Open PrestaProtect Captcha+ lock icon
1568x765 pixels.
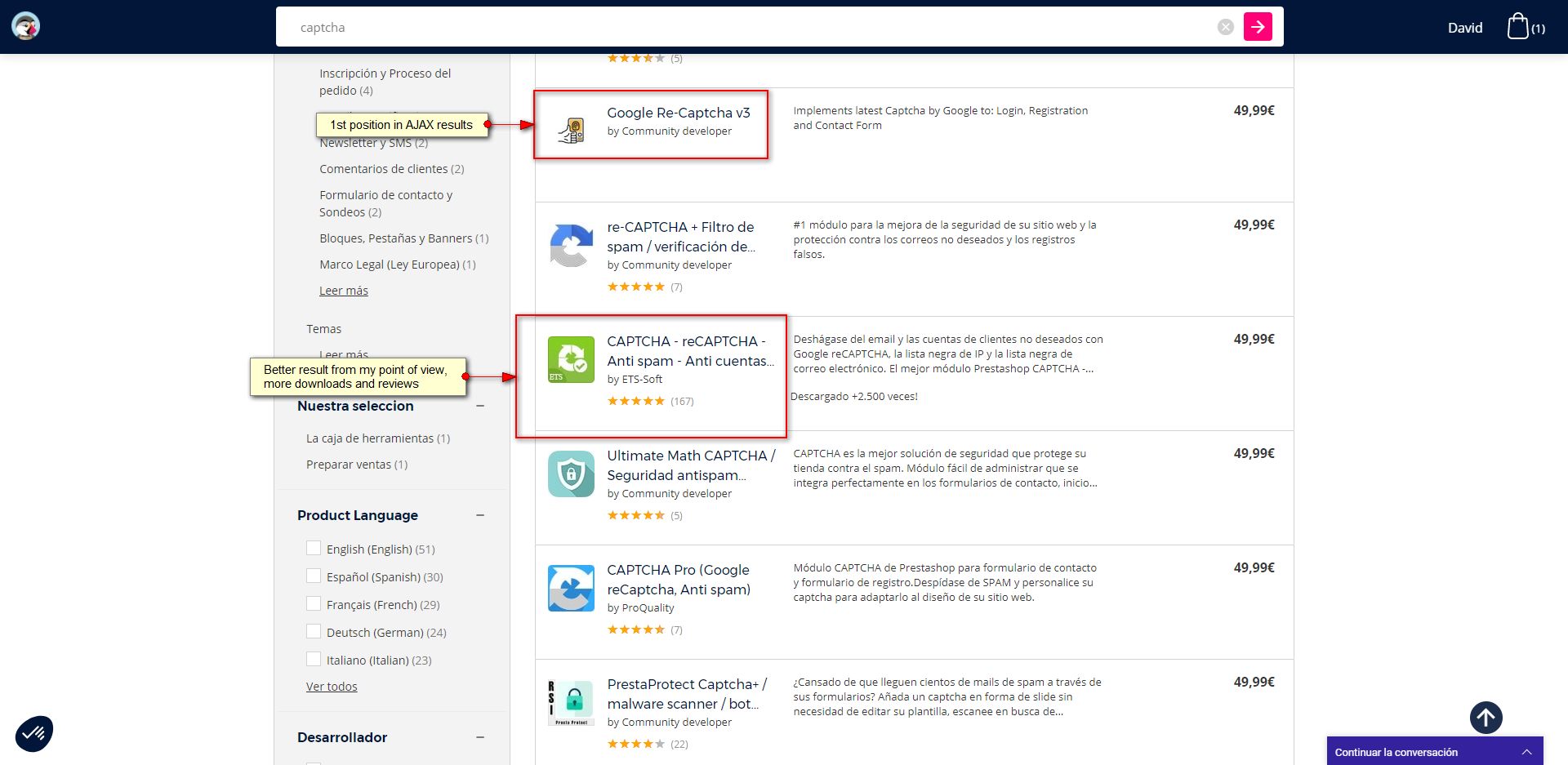(x=571, y=702)
